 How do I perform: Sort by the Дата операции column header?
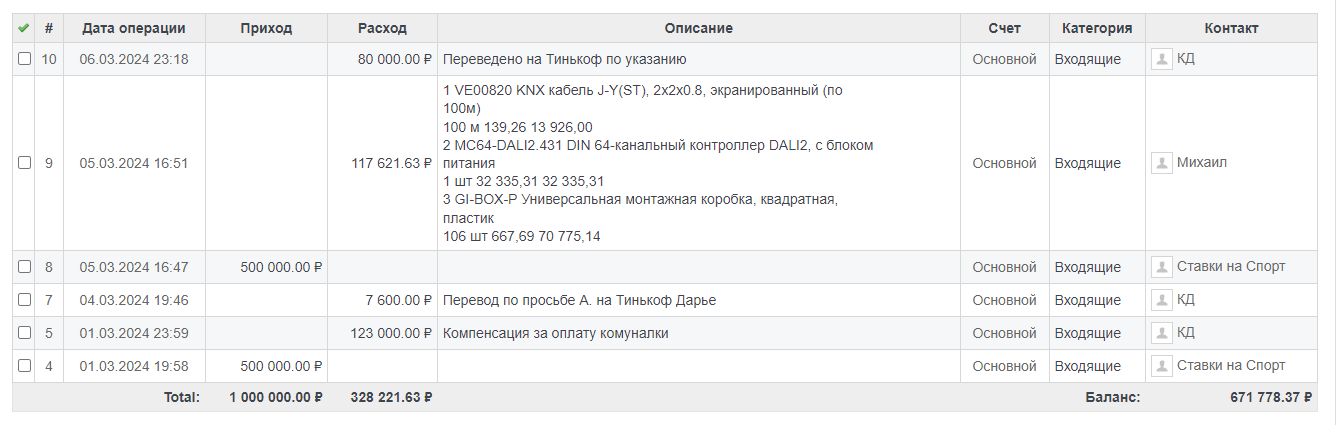[134, 29]
